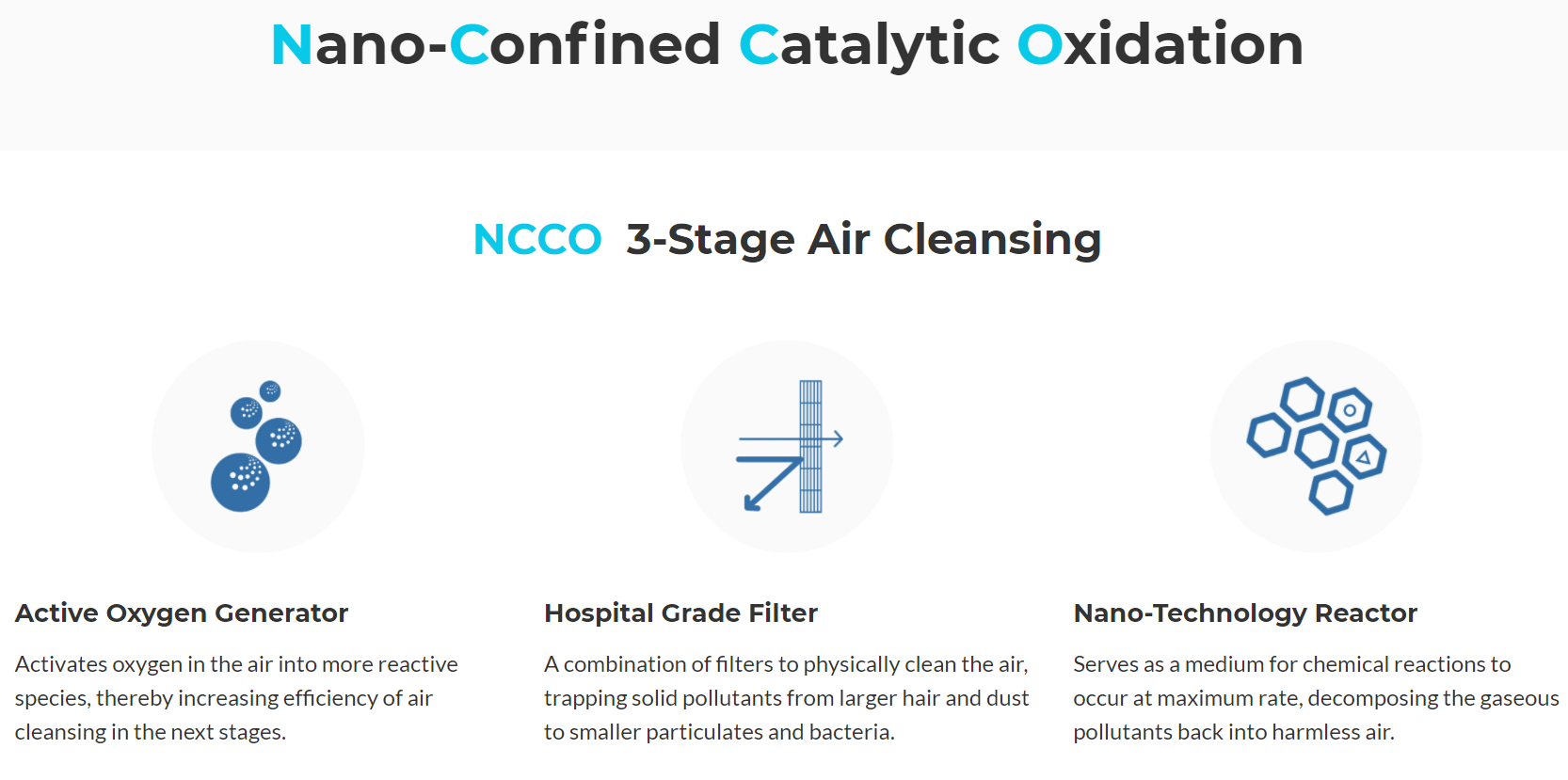
Task: Click the largest blue bubble in oxygen icon
Action: [x=240, y=483]
